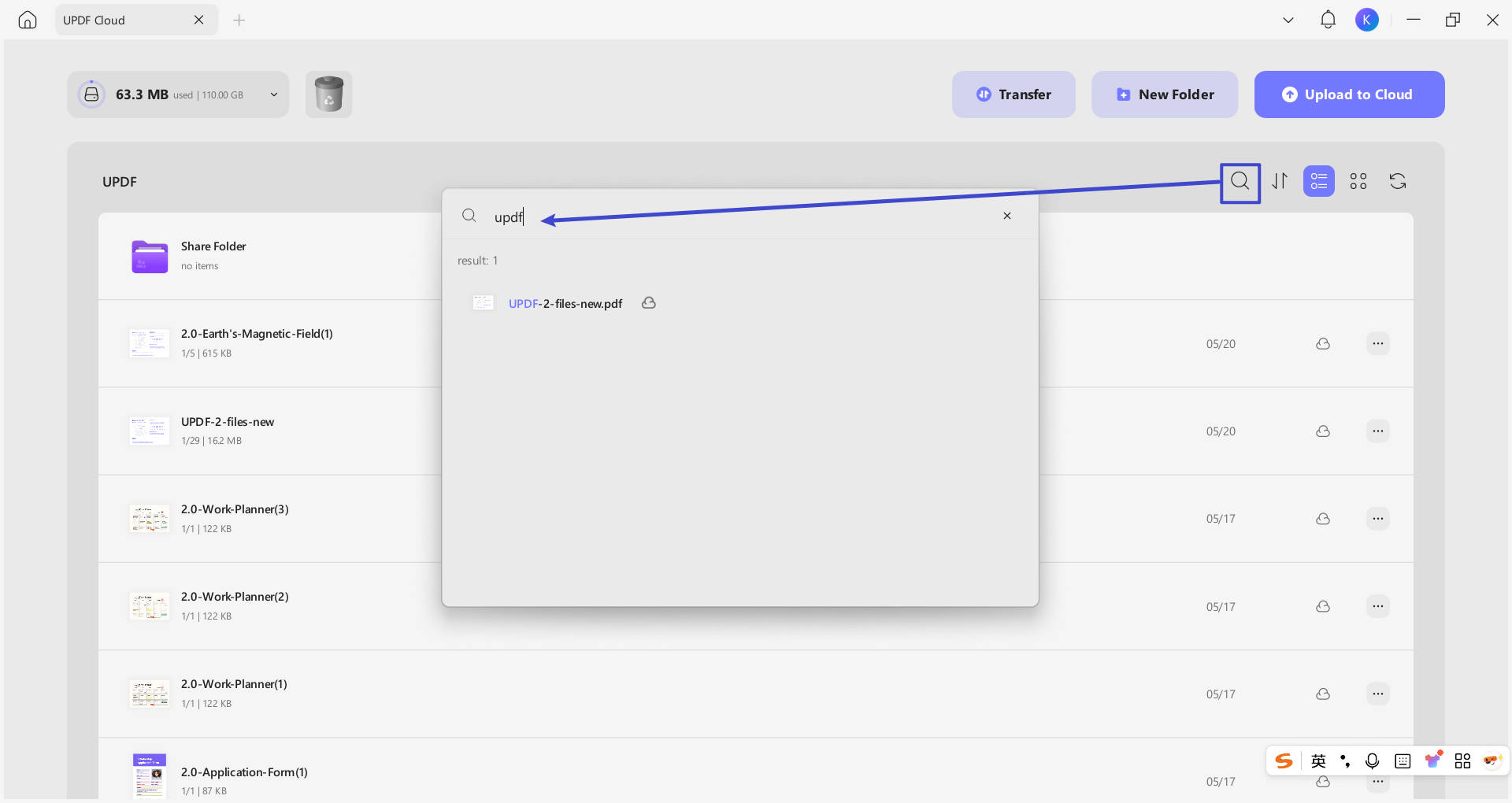Click the New Folder button

pos(1164,94)
